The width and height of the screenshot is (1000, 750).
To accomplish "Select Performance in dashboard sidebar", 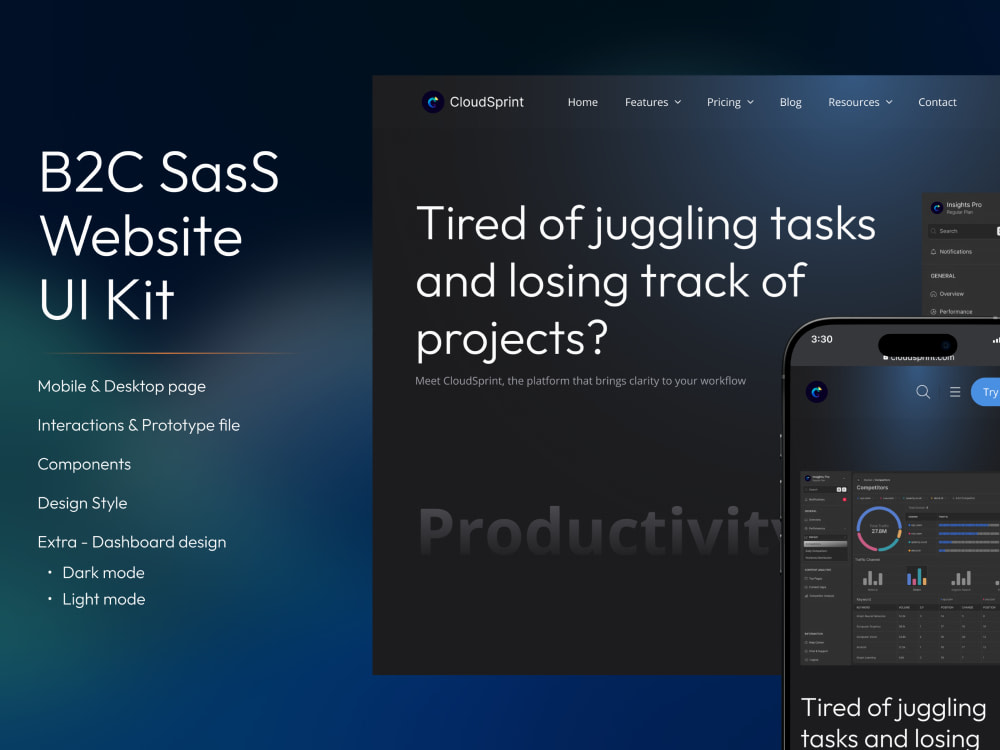I will (x=951, y=312).
